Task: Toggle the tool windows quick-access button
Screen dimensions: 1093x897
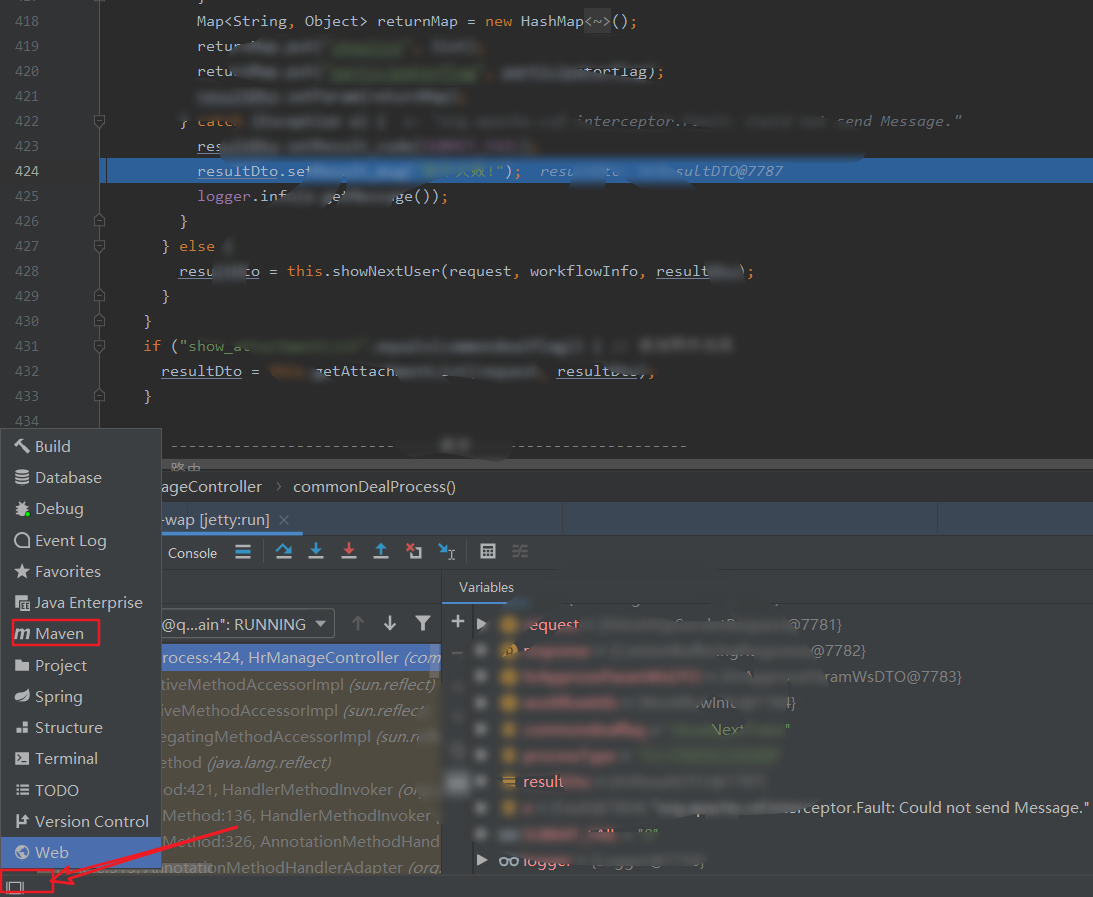Action: click(x=15, y=887)
